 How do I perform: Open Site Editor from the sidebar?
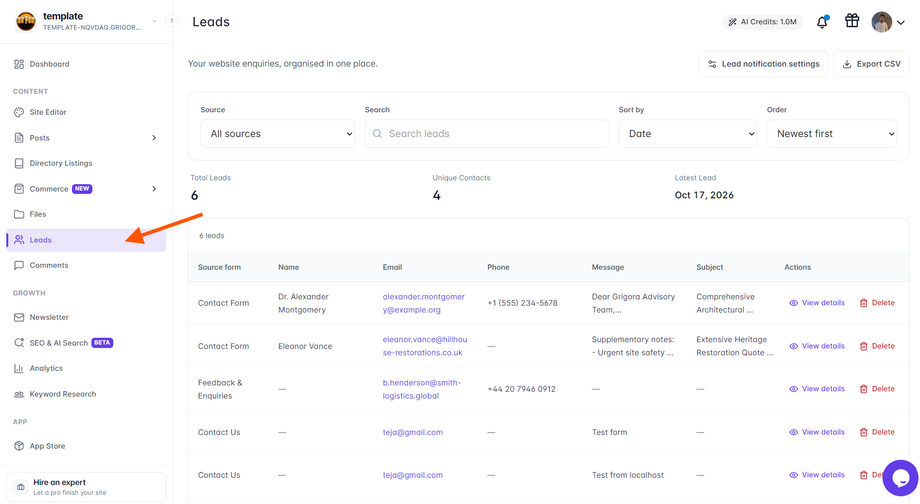[86, 112]
